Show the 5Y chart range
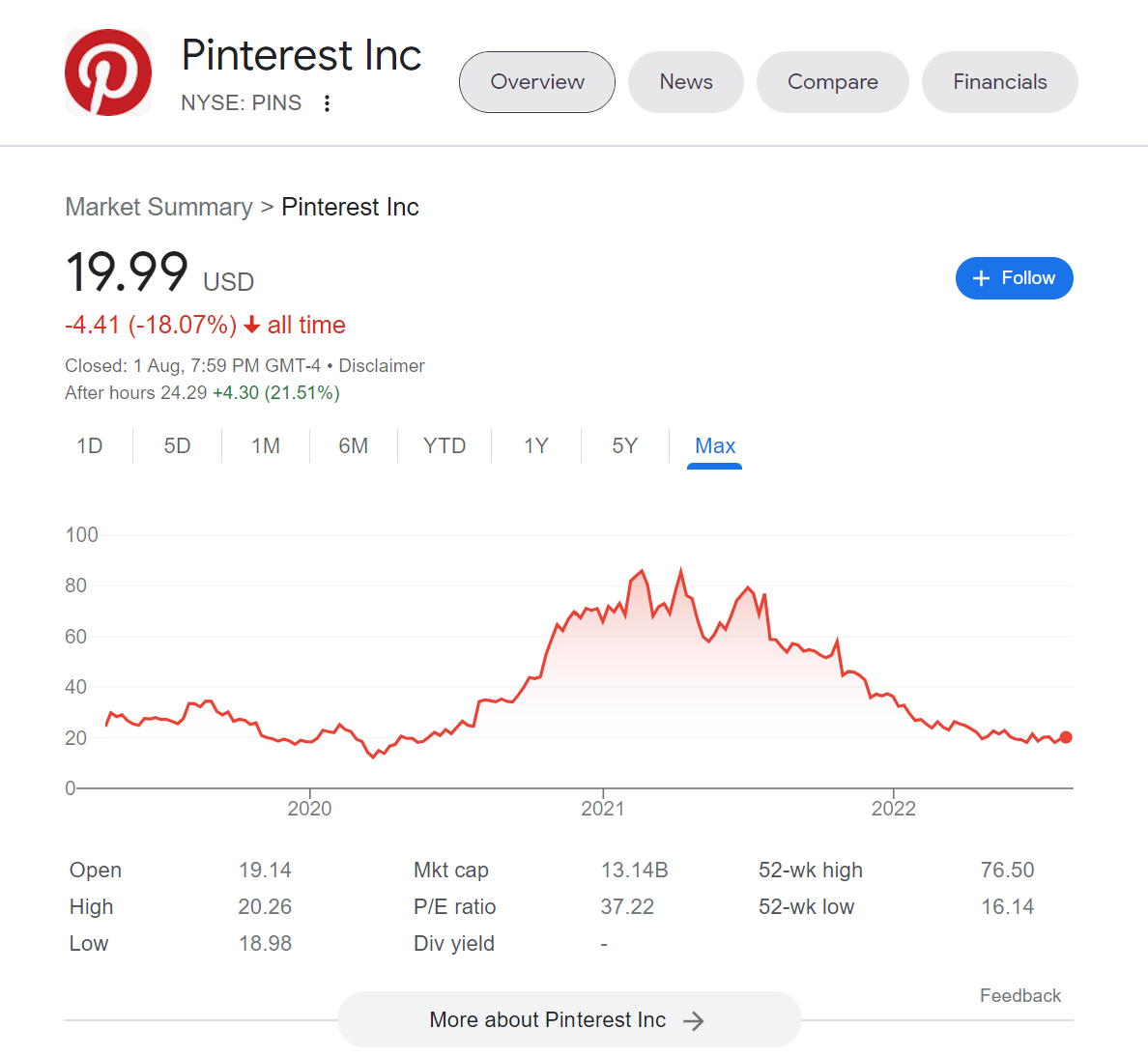The image size is (1148, 1057). [x=625, y=446]
